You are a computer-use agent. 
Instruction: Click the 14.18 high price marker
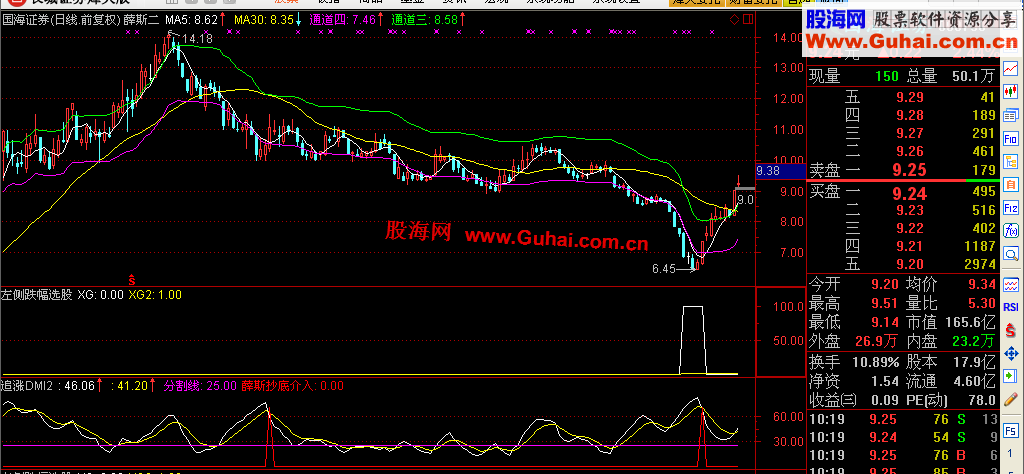pyautogui.click(x=197, y=39)
